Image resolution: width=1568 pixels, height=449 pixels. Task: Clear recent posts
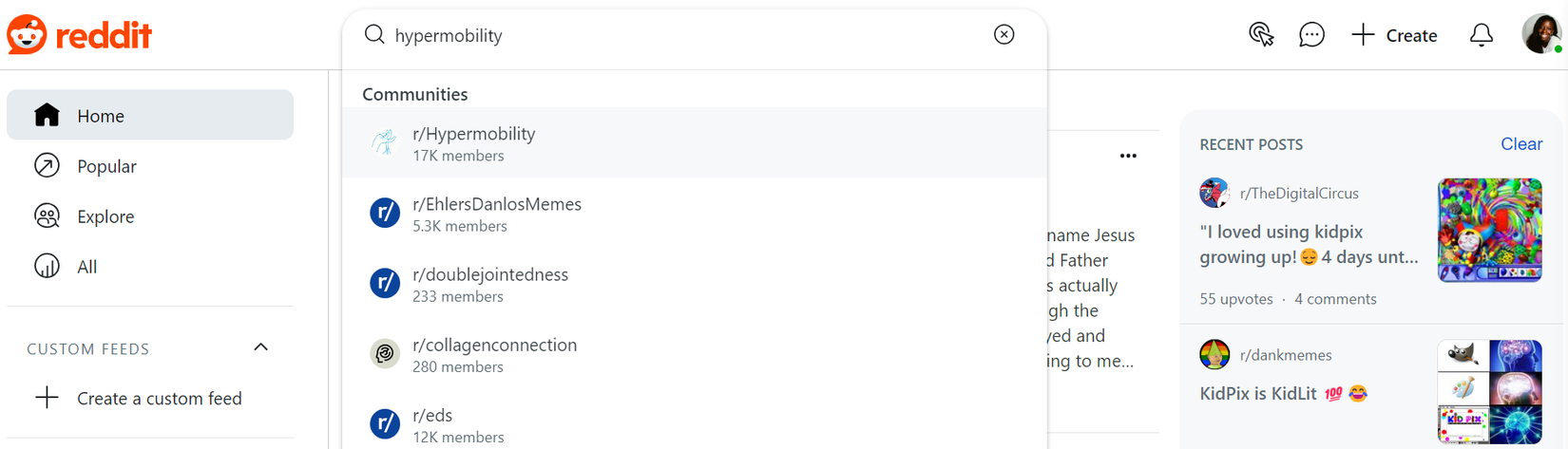coord(1520,144)
